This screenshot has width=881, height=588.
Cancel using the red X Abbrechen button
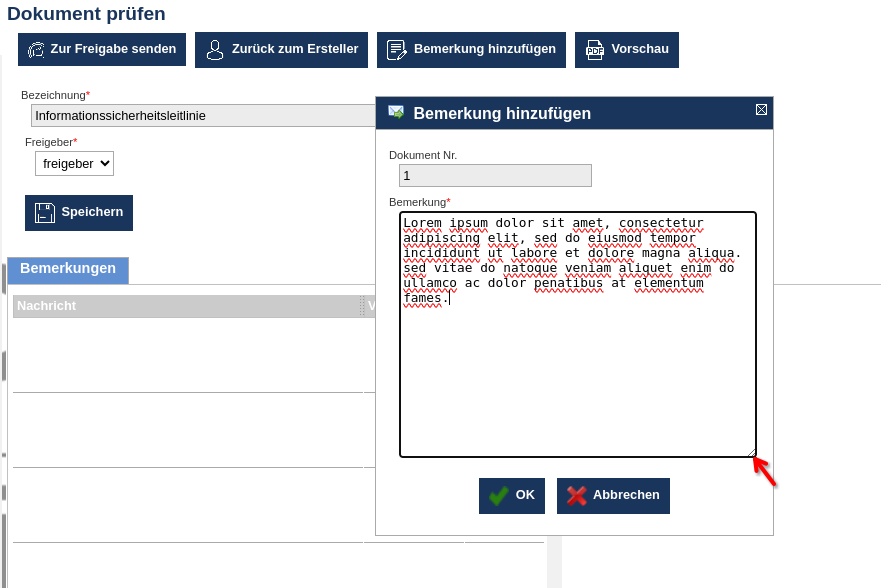pyautogui.click(x=613, y=495)
